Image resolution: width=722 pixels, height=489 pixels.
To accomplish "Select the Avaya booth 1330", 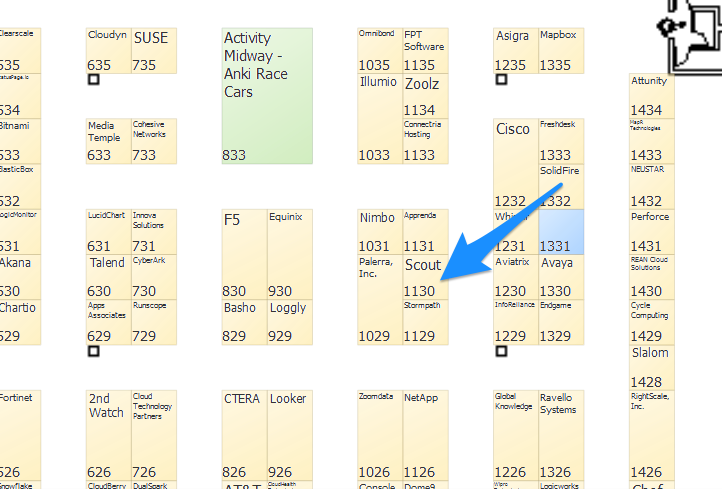I will [561, 277].
